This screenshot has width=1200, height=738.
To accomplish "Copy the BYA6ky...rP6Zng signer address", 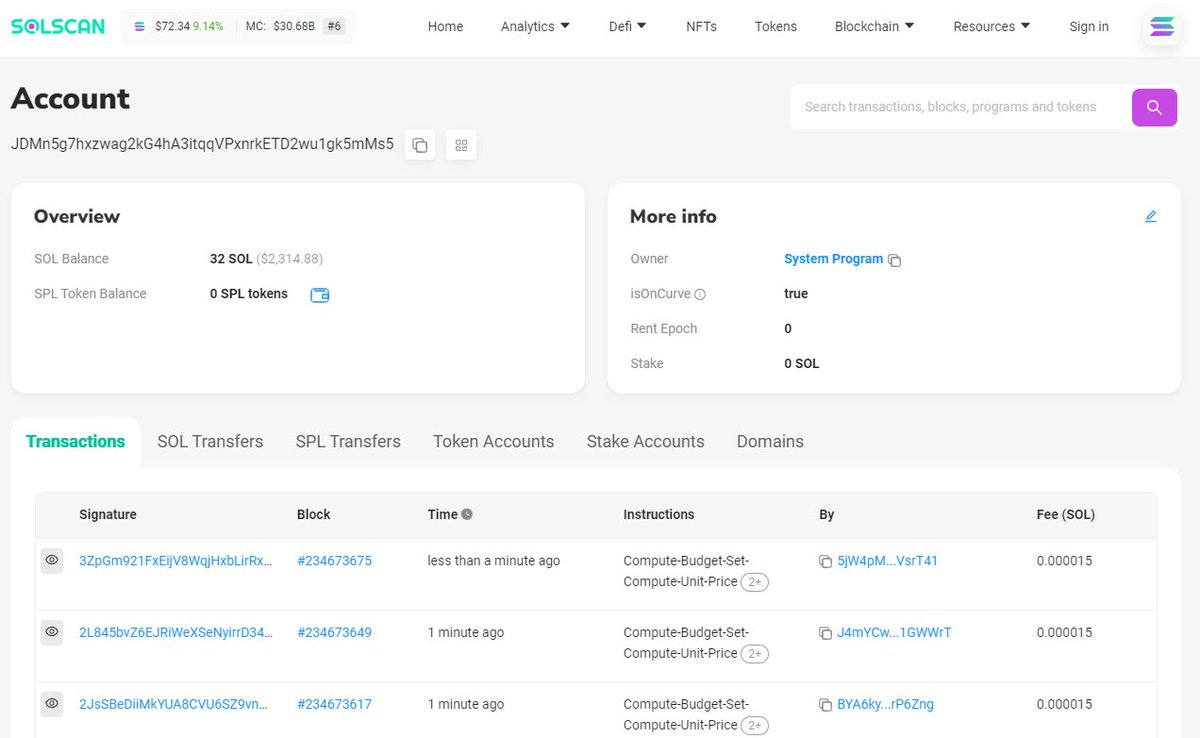I will [x=826, y=705].
